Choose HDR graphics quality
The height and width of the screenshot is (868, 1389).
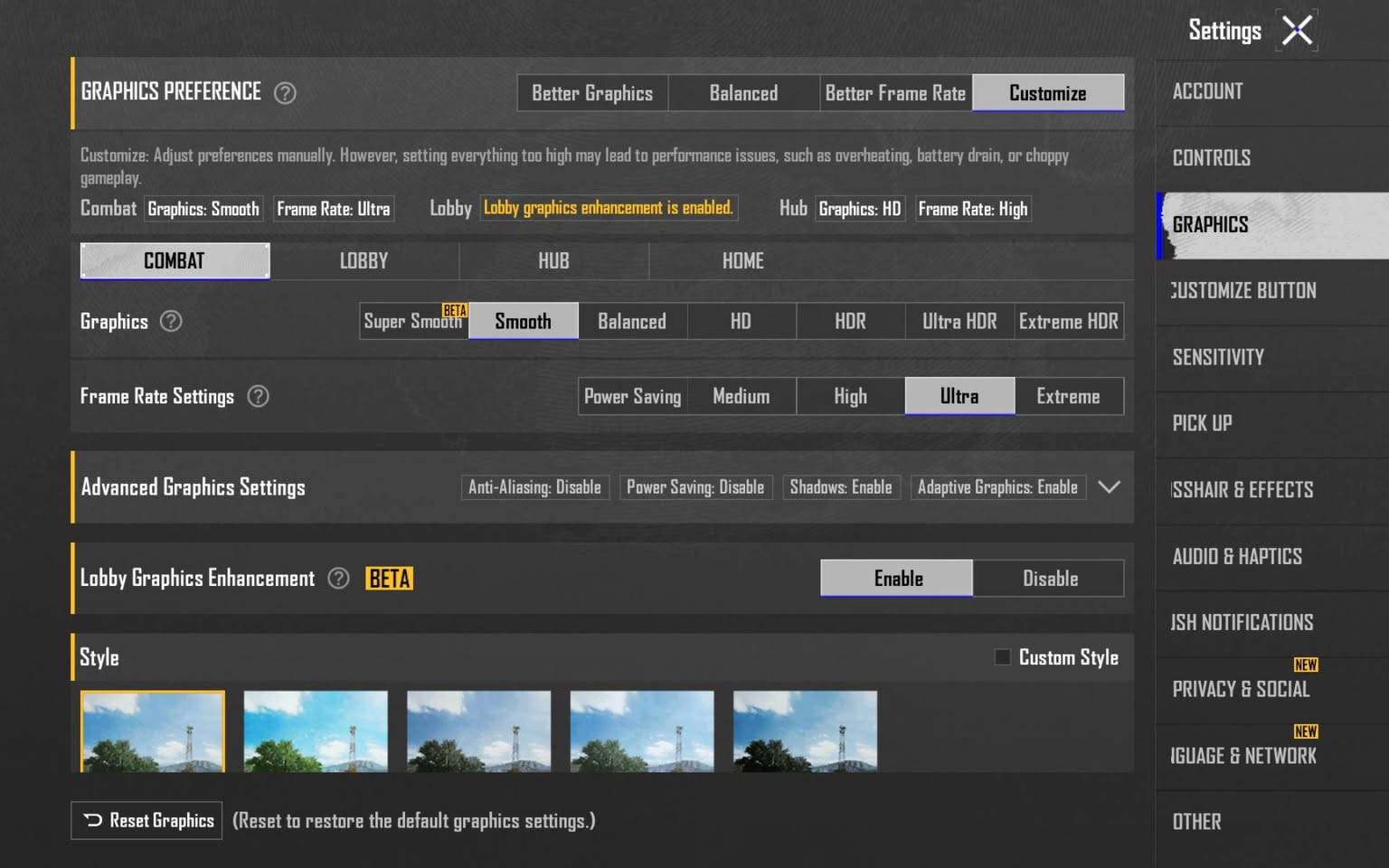(x=851, y=321)
